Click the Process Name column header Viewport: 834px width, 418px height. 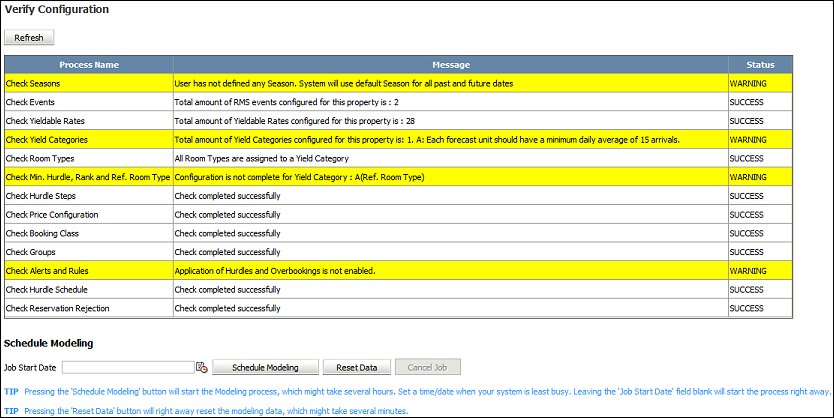point(88,64)
